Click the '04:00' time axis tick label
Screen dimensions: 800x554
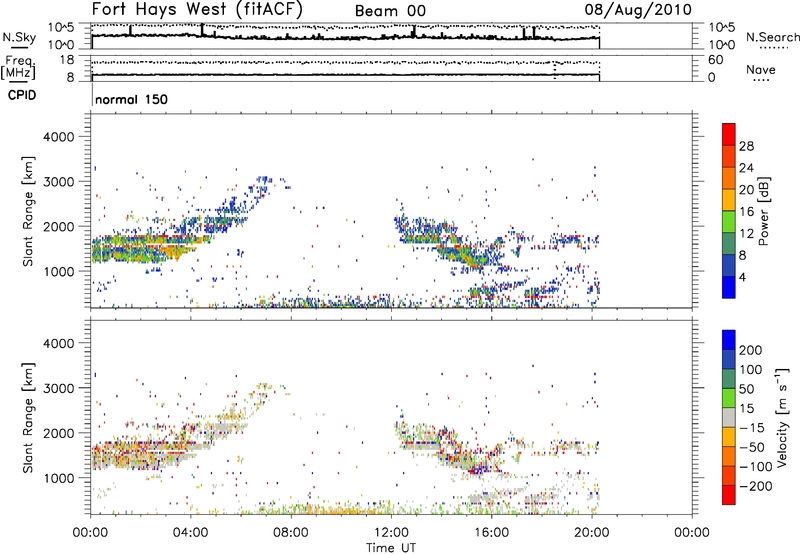190,533
